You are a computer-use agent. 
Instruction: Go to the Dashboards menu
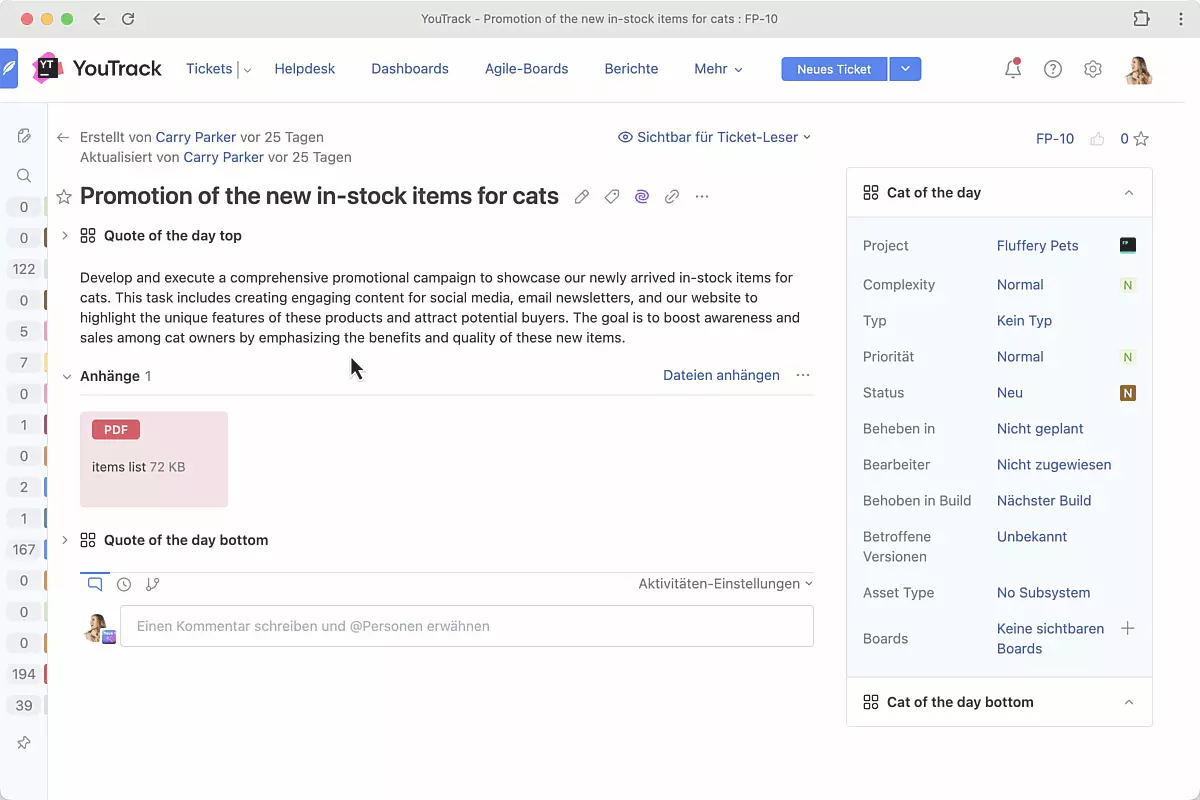[x=410, y=69]
